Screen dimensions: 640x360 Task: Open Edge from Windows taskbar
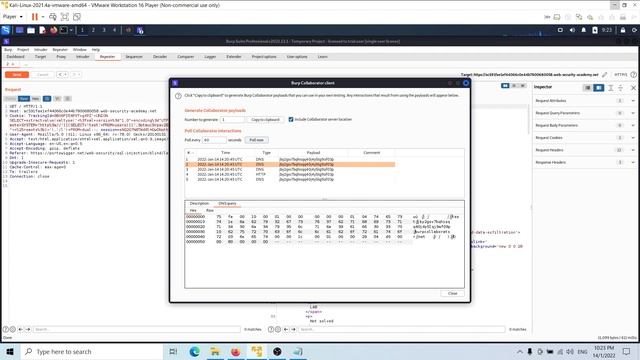pos(194,351)
